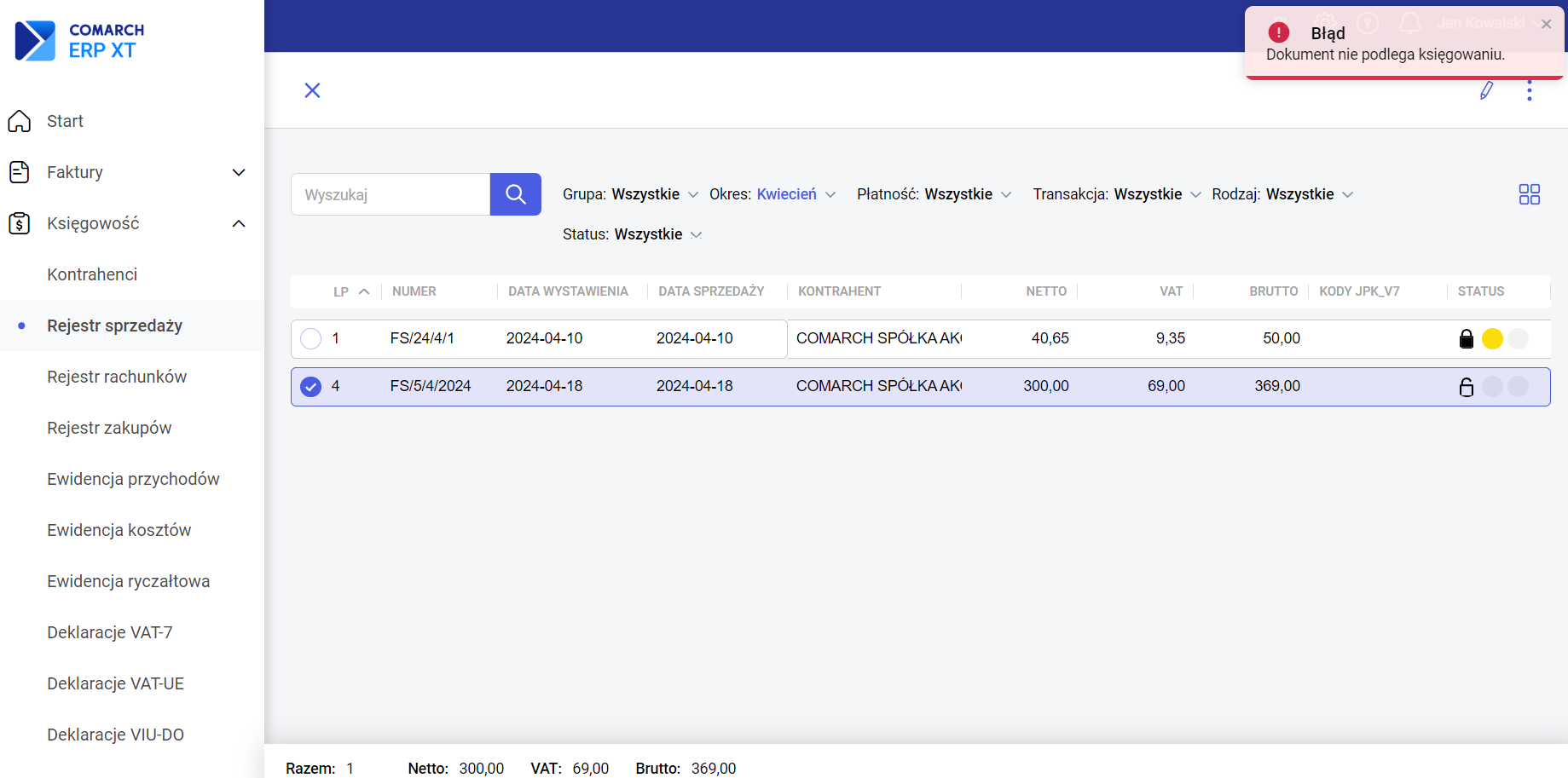
Task: Go to Deklaracje VAT-7
Action: pyautogui.click(x=109, y=632)
